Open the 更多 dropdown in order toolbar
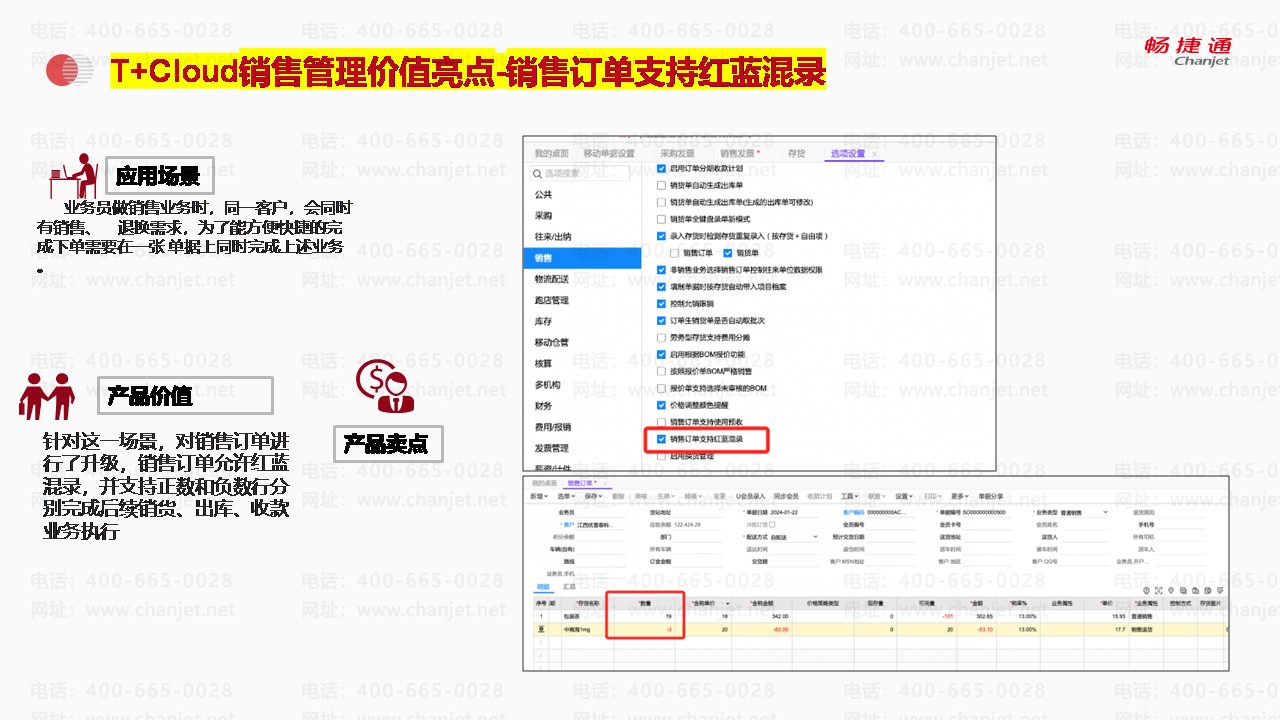The image size is (1280, 720). tap(960, 496)
